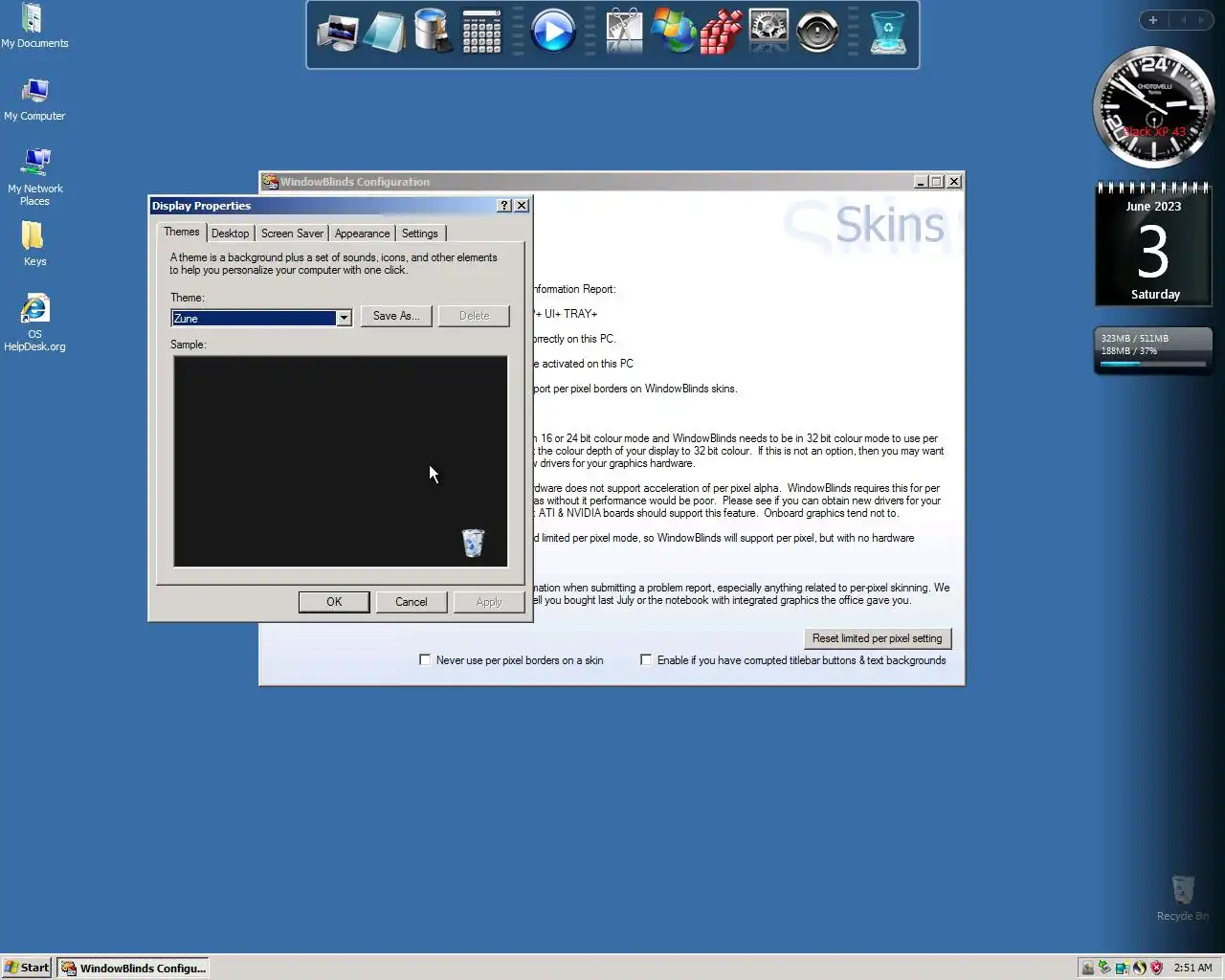Launch the Calculator icon in the dock
The height and width of the screenshot is (980, 1225).
point(481,32)
